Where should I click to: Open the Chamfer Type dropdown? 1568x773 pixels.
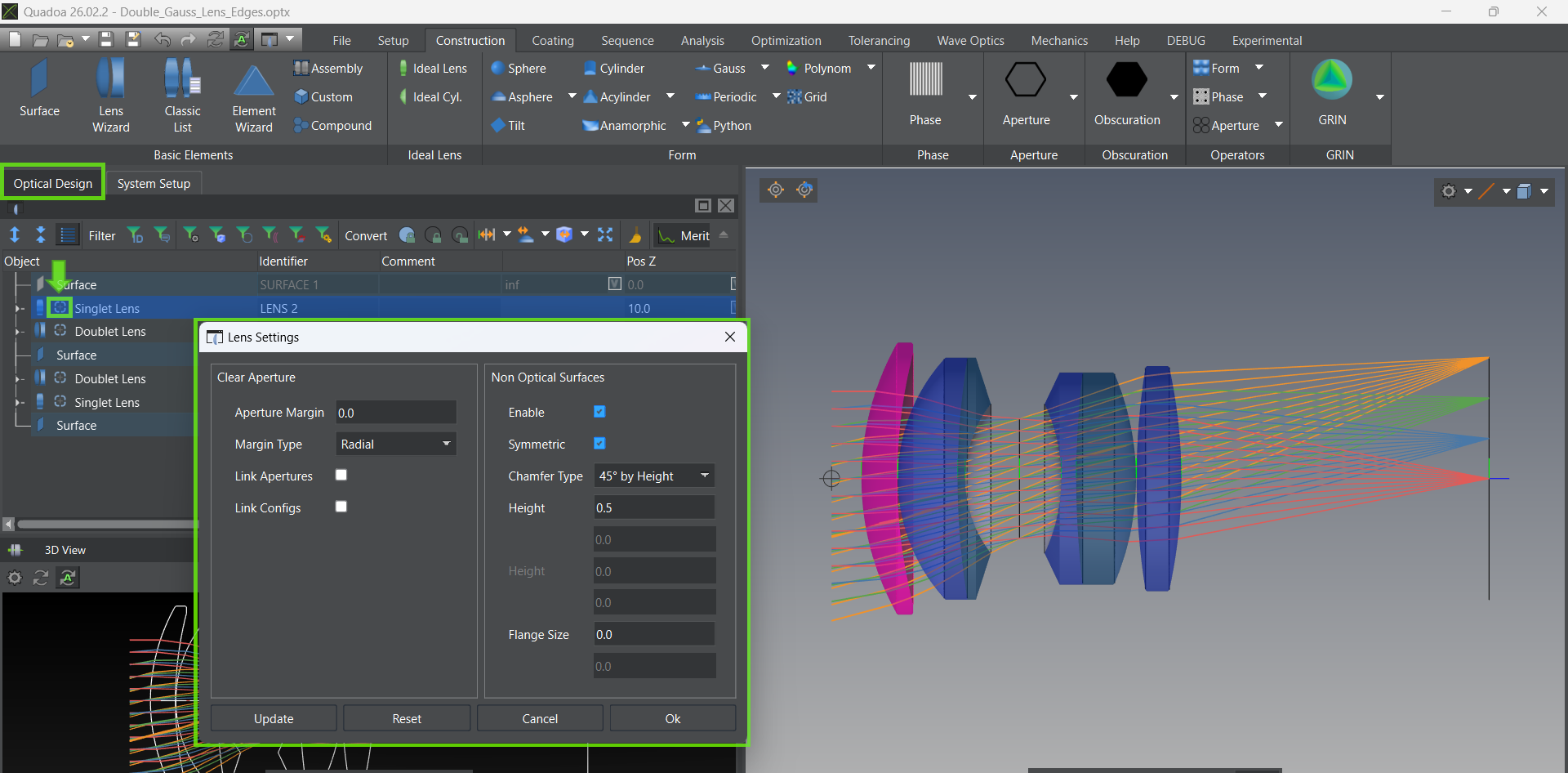pos(653,475)
